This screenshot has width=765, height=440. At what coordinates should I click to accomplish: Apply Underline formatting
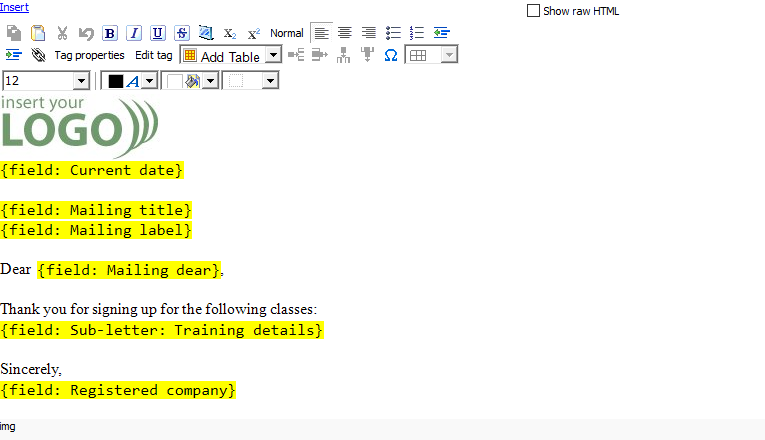point(158,33)
